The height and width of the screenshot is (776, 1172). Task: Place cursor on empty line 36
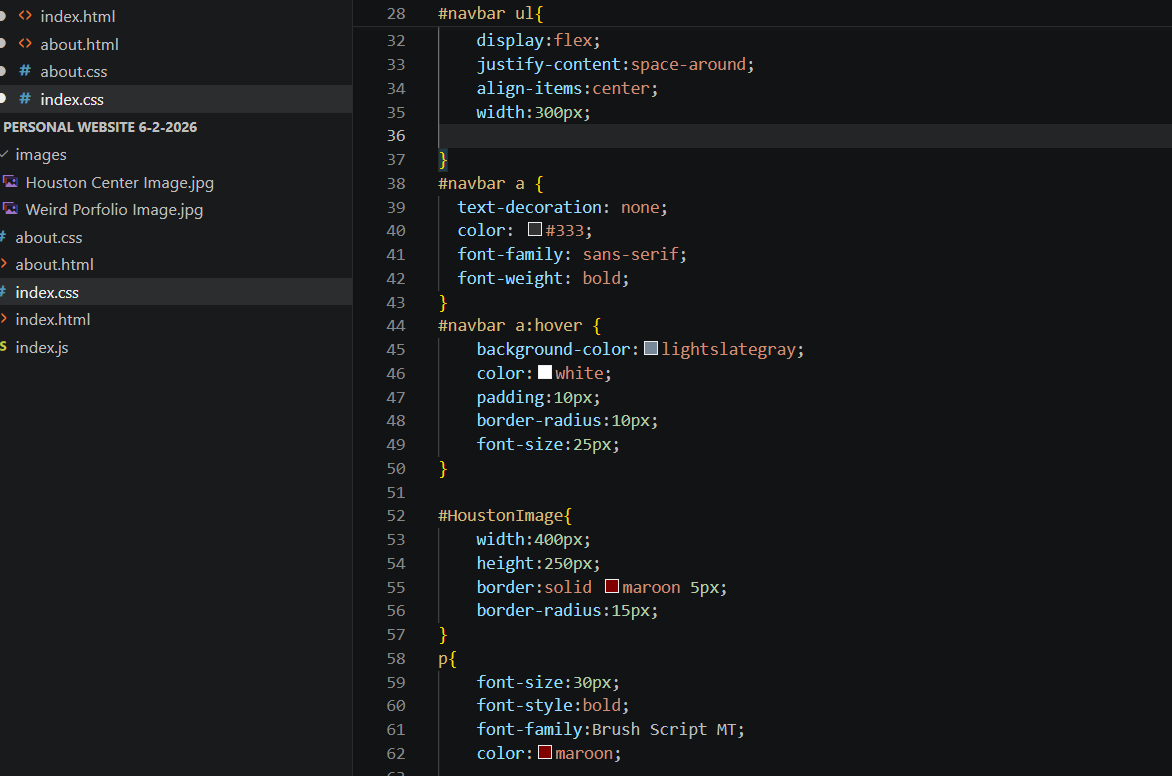(804, 136)
